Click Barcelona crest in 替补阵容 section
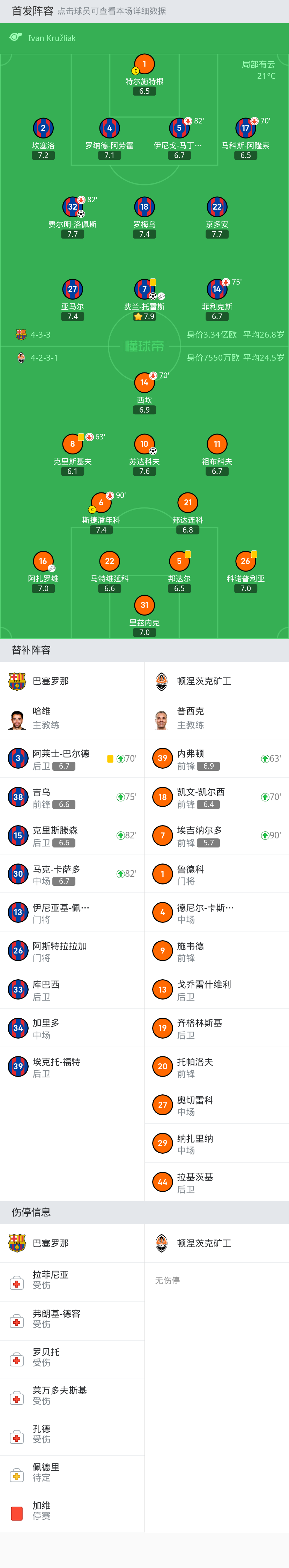The height and width of the screenshot is (1568, 289). (17, 680)
